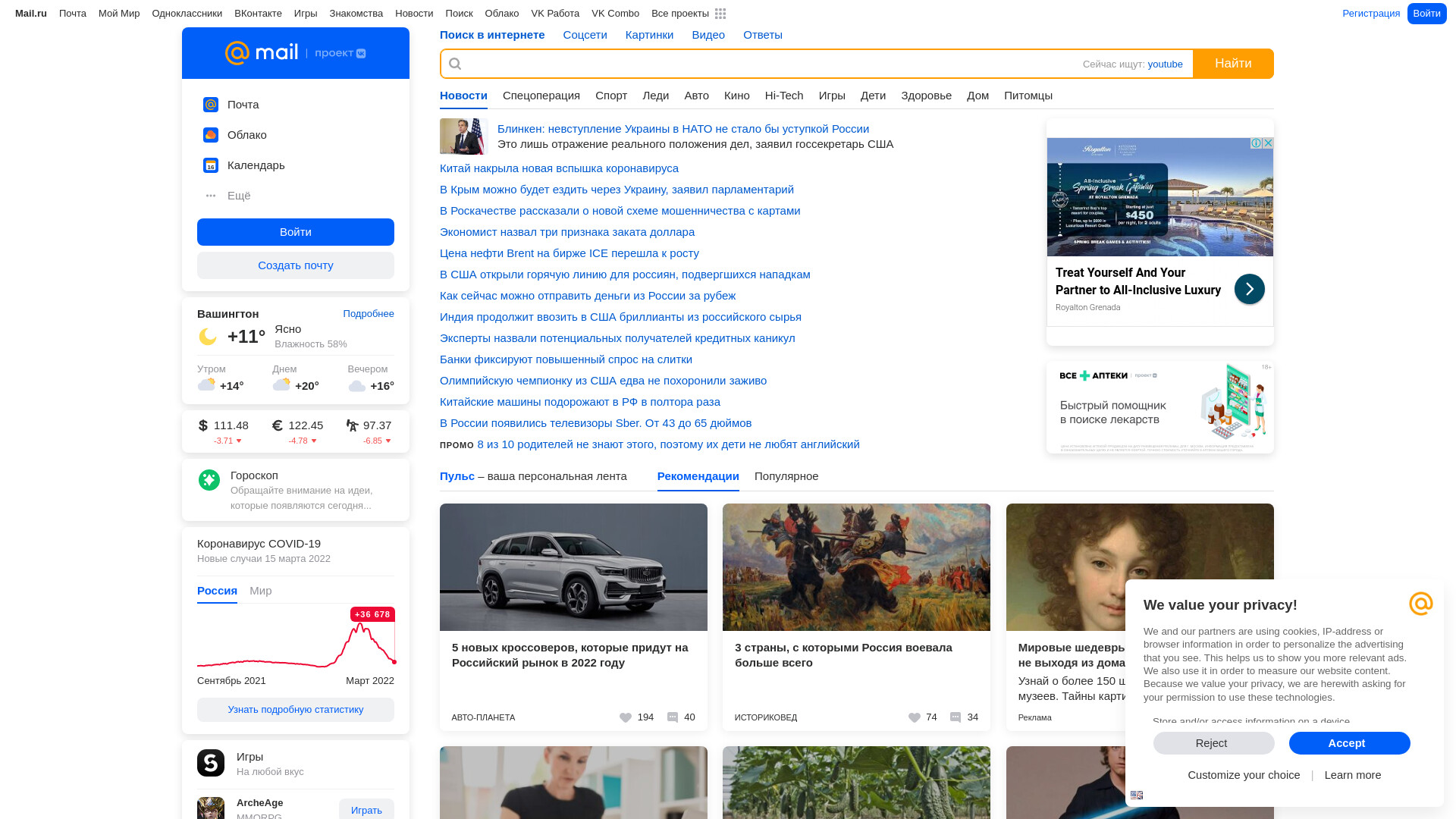The height and width of the screenshot is (819, 1456).
Task: Click the Играть button for ArcheAge
Action: pos(366,810)
